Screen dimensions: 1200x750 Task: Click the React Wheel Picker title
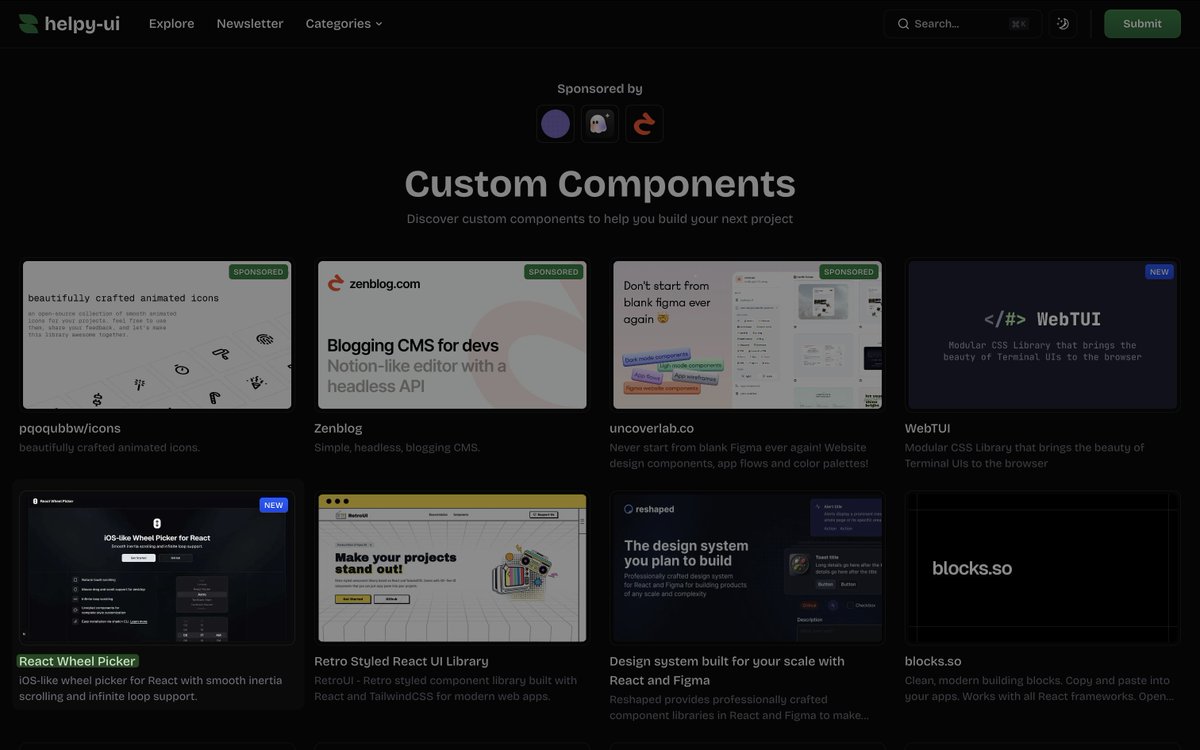pyautogui.click(x=77, y=661)
